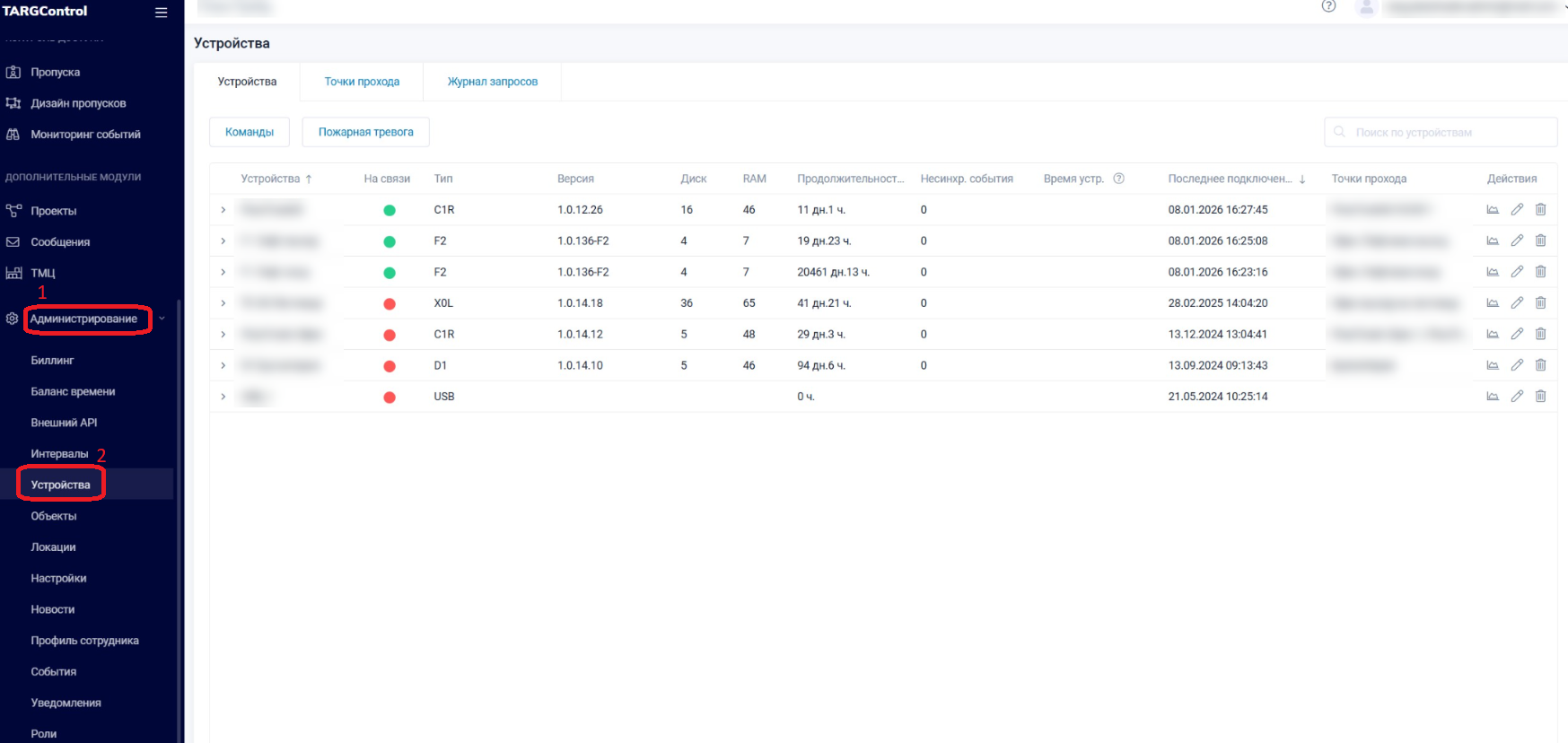Viewport: 1568px width, 743px height.
Task: Open the Журнал запросов tab
Action: (x=492, y=82)
